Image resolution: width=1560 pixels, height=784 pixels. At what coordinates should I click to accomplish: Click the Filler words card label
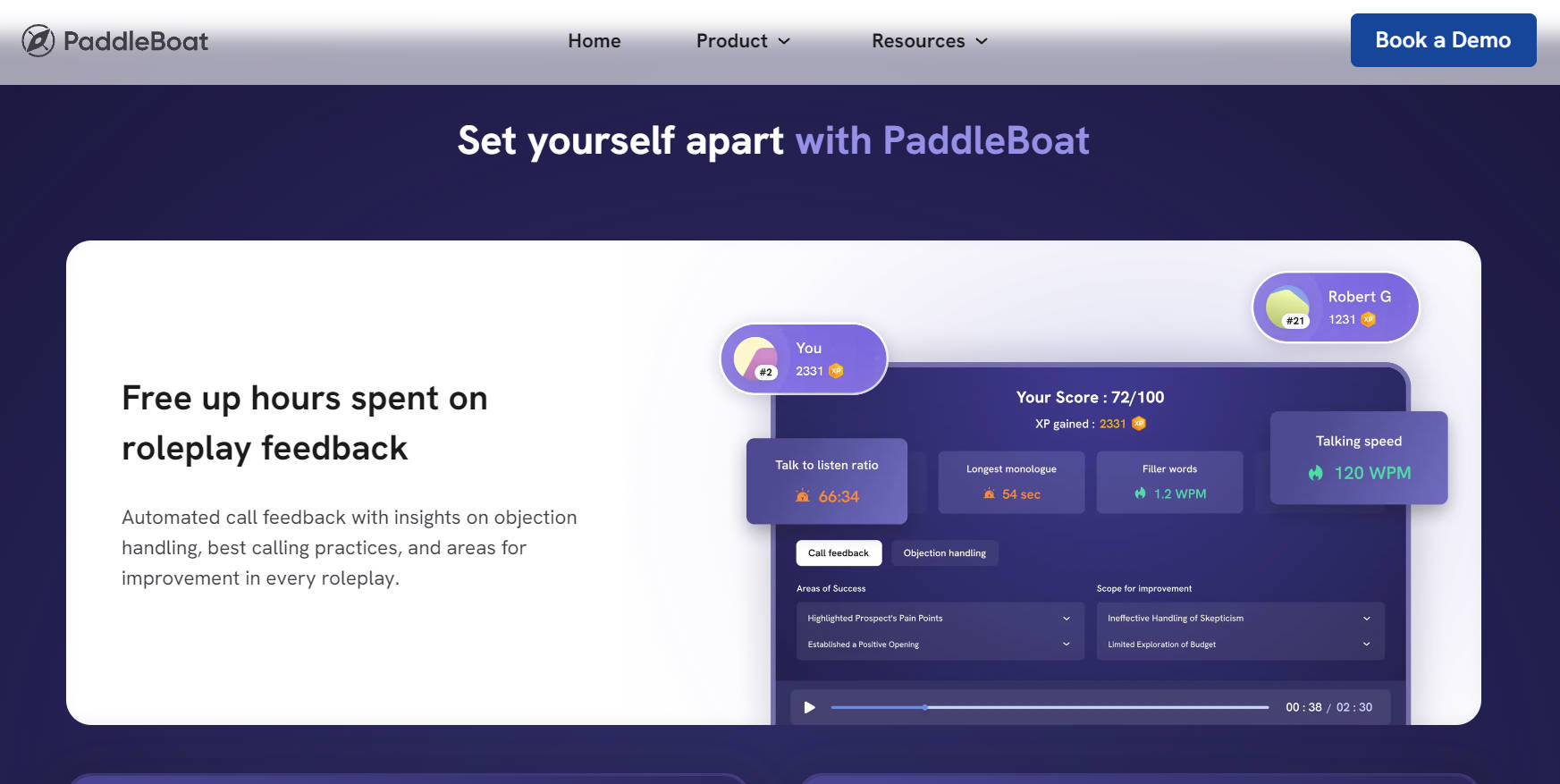[1169, 468]
